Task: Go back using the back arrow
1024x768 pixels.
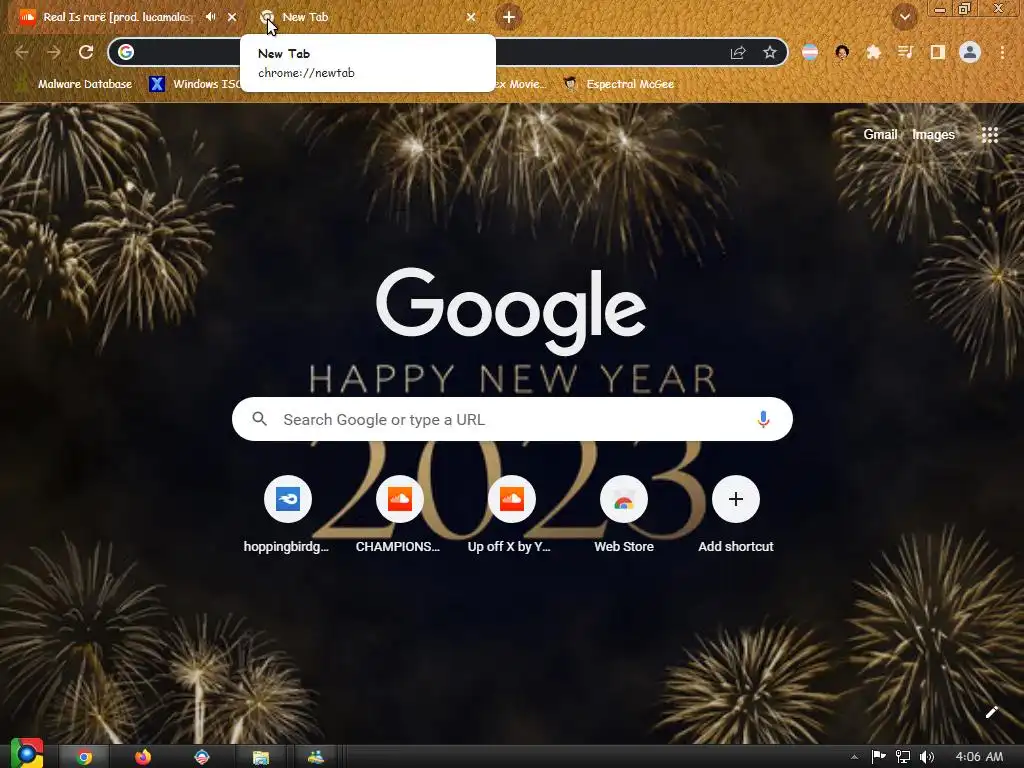Action: point(22,52)
